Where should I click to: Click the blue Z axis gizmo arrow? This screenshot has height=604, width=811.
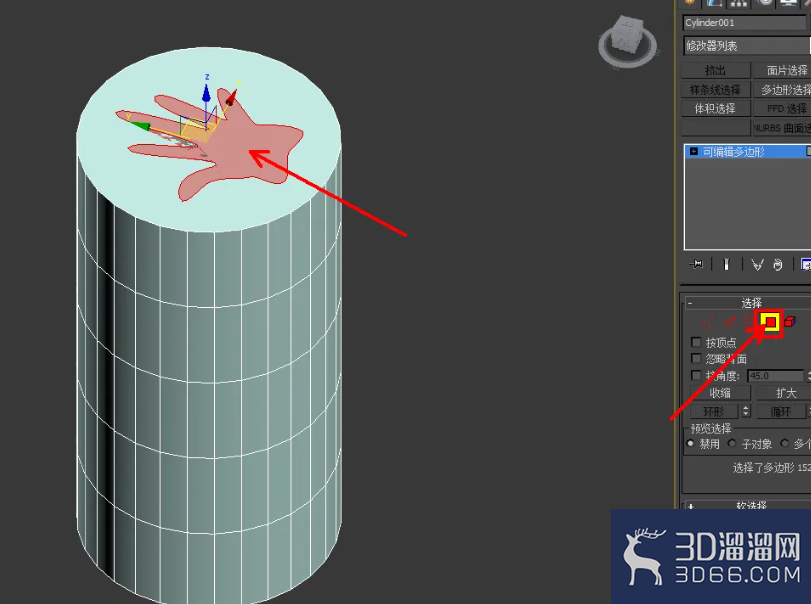click(206, 93)
